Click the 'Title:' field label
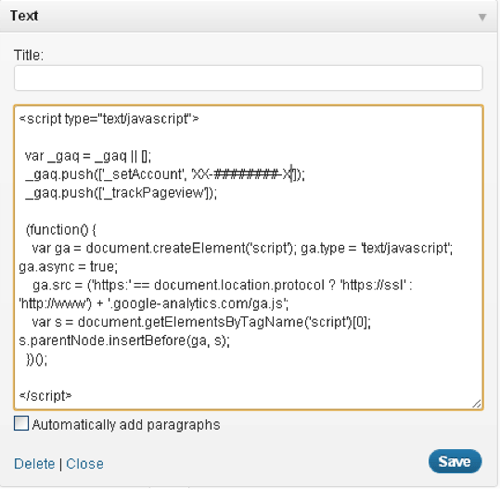This screenshot has width=500, height=489. [x=29, y=55]
